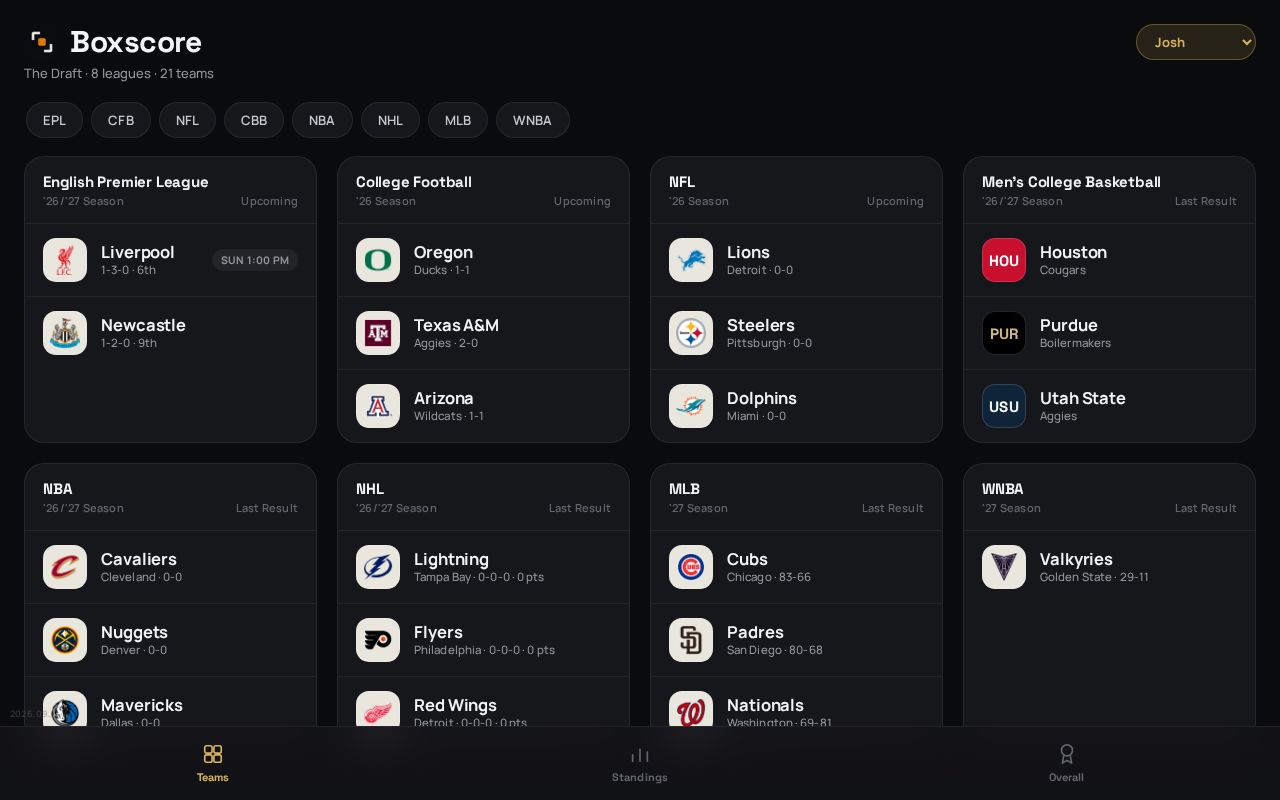The height and width of the screenshot is (800, 1280).
Task: Click the Steelers team name
Action: pyautogui.click(x=761, y=325)
